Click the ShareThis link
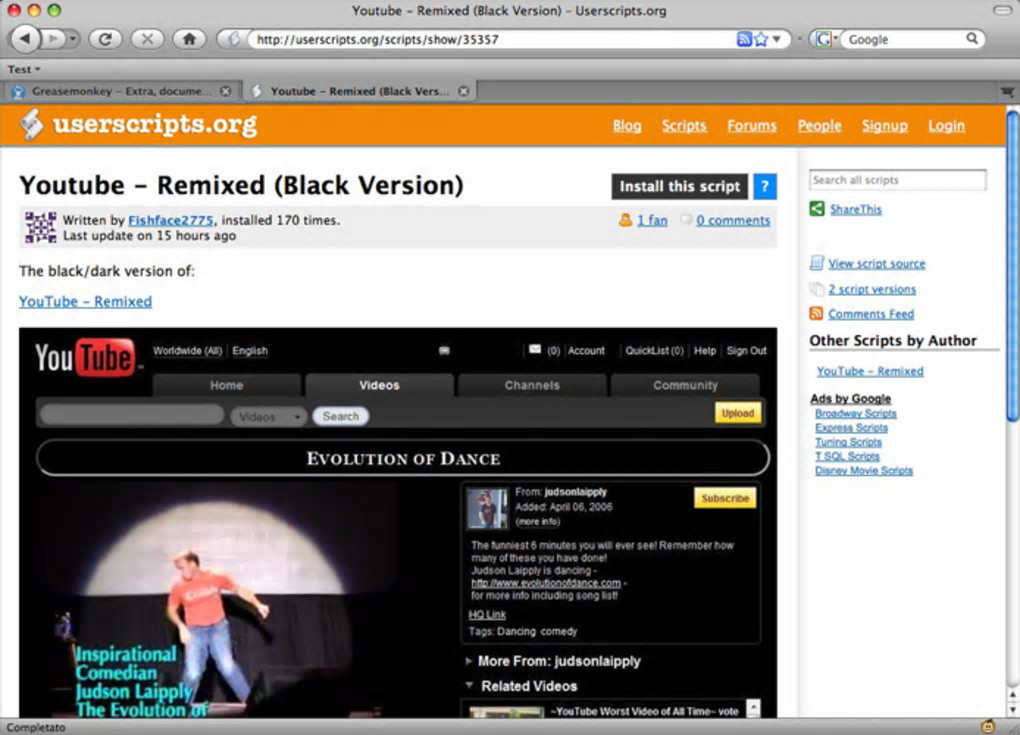The image size is (1020, 735). [x=855, y=209]
